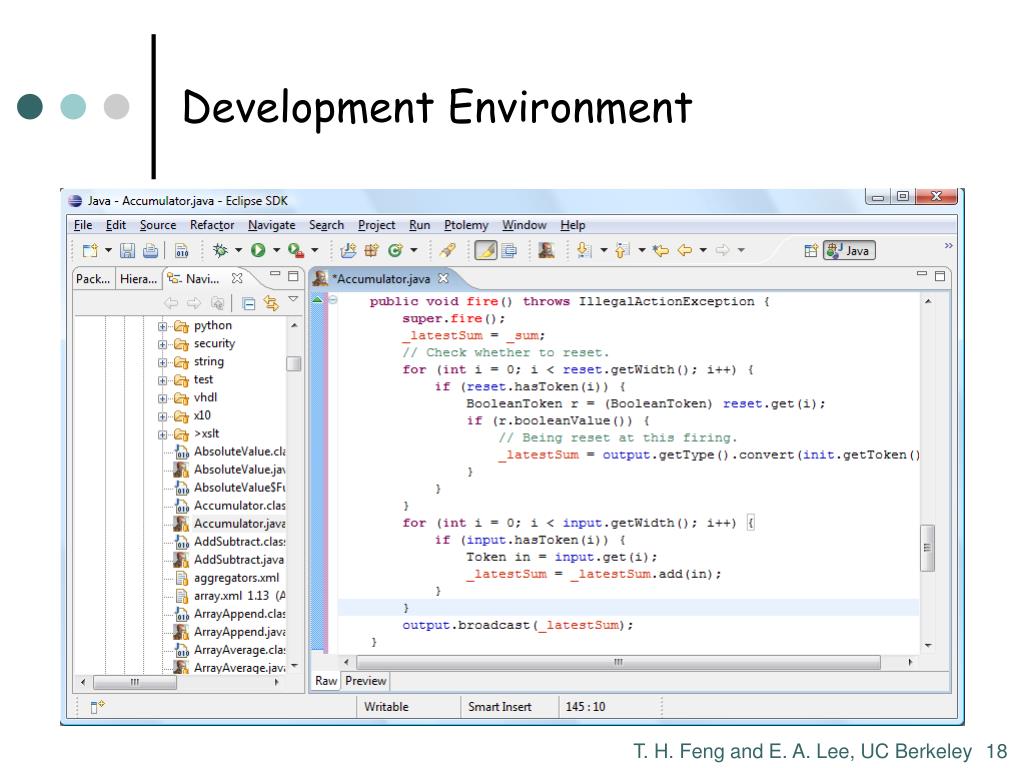
Task: Switch to the Pack... explorer tab
Action: point(93,279)
